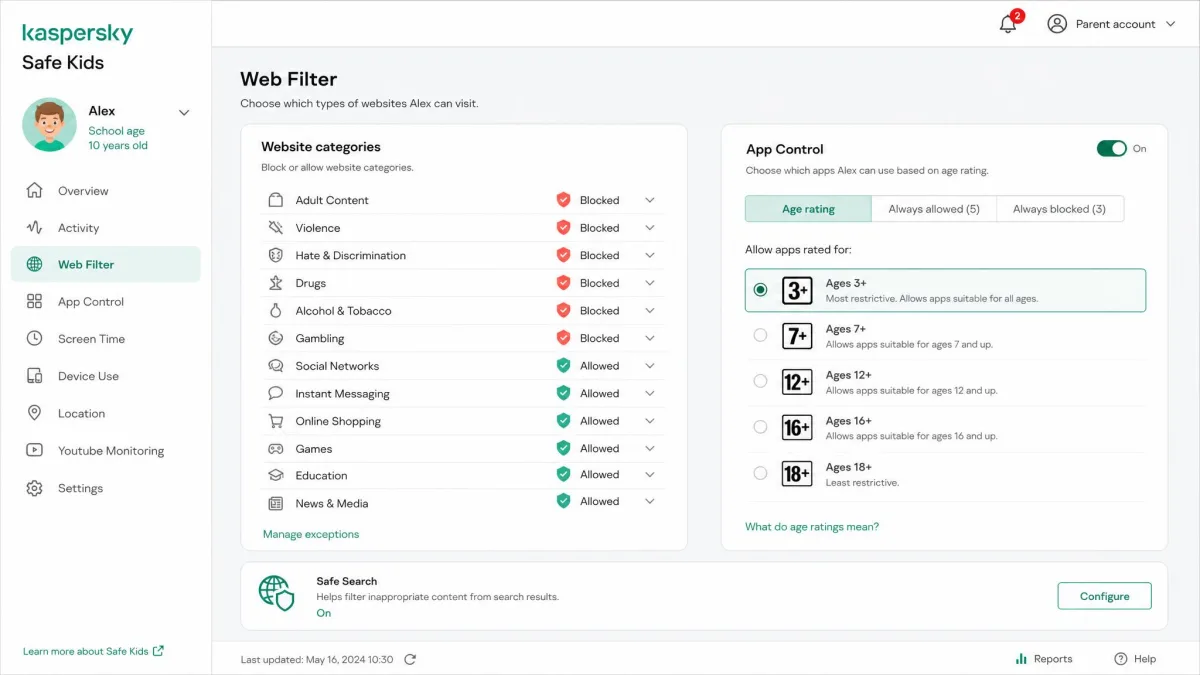The height and width of the screenshot is (675, 1200).
Task: Click Alex's profile avatar
Action: coord(49,124)
